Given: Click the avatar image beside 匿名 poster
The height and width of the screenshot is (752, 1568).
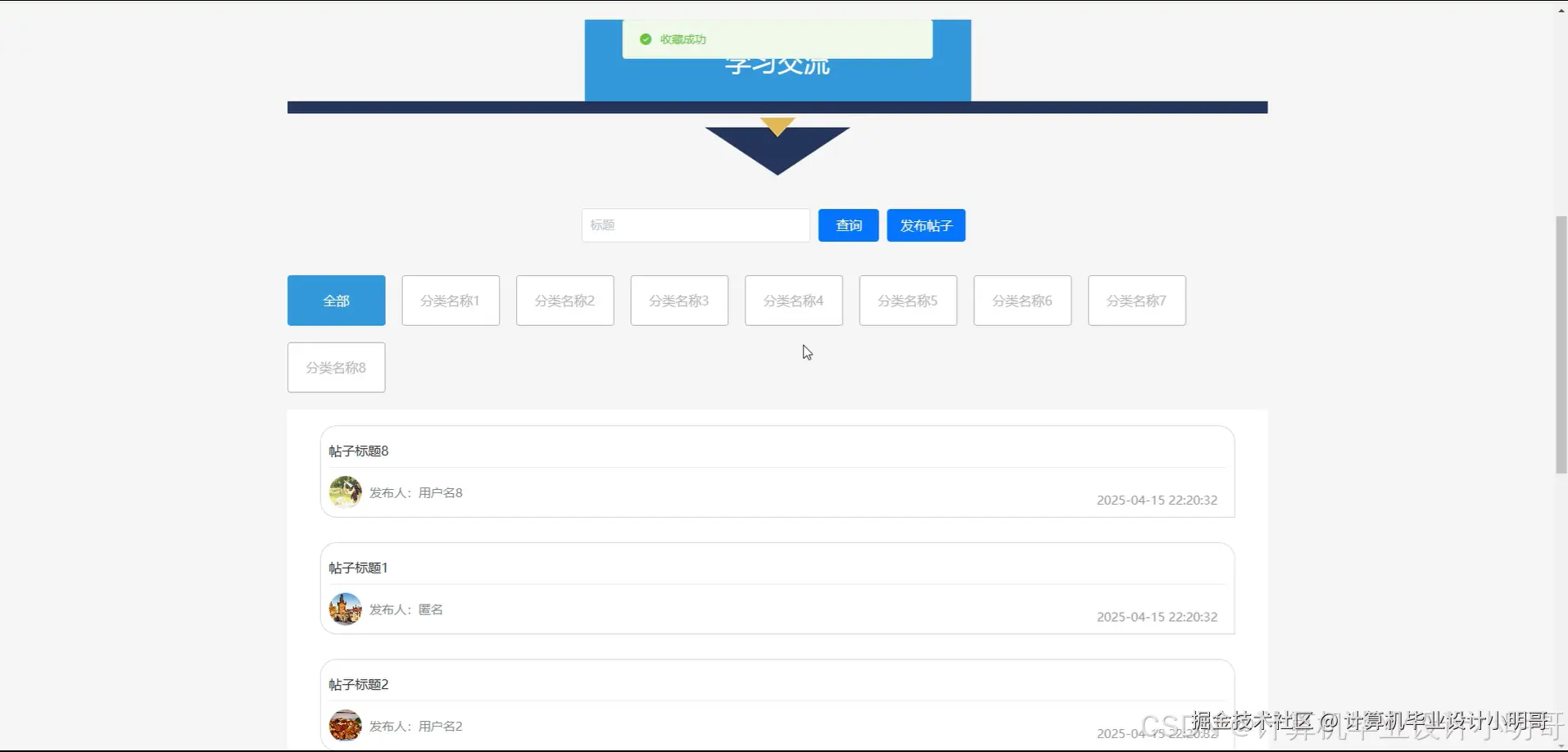Looking at the screenshot, I should [x=345, y=609].
